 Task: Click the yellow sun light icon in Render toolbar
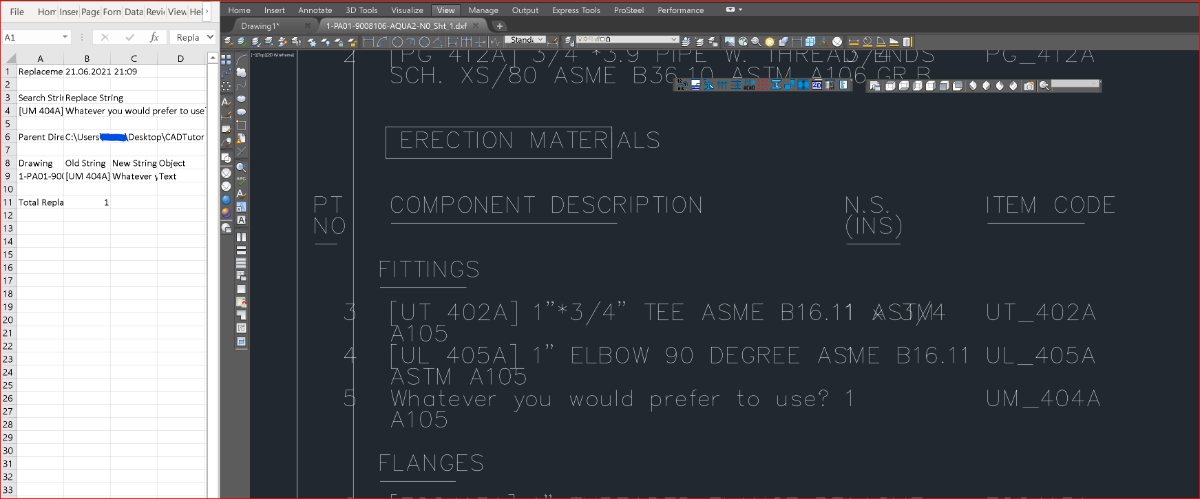pyautogui.click(x=769, y=41)
